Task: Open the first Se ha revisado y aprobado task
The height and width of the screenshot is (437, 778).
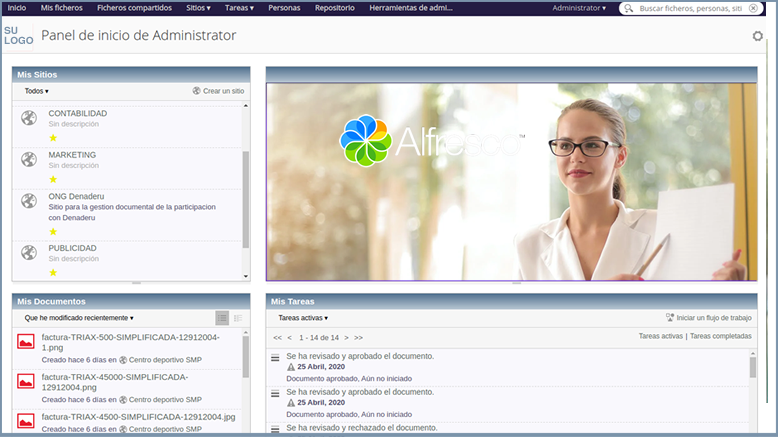Action: pos(360,356)
